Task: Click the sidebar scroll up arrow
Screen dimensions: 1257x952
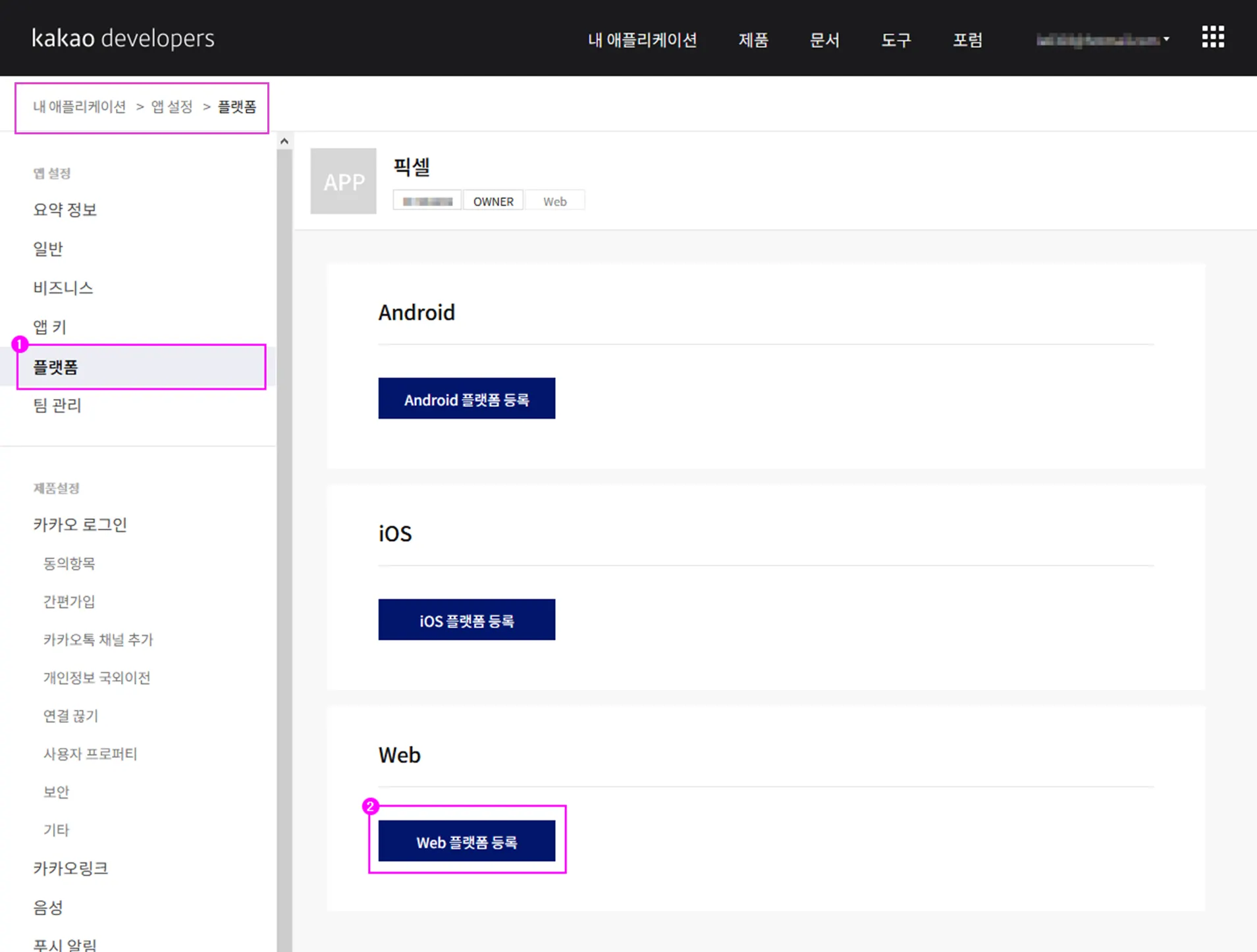Action: coord(284,141)
